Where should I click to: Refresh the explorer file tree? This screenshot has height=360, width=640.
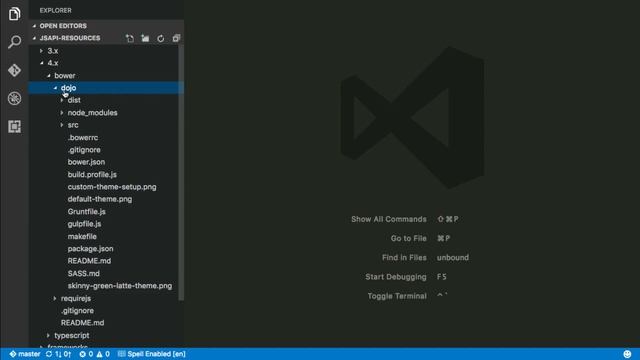click(161, 38)
